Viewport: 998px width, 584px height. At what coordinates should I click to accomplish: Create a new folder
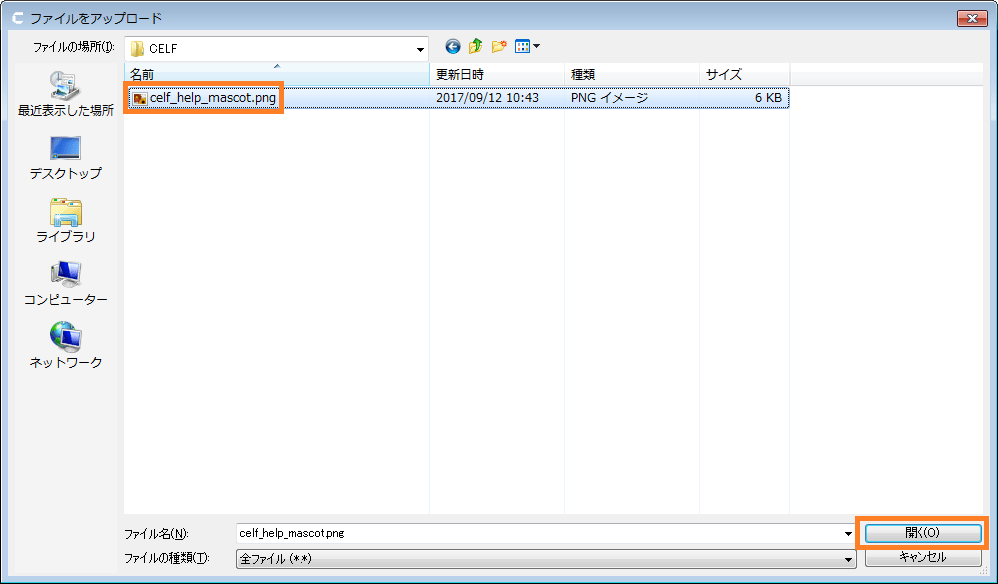coord(498,47)
